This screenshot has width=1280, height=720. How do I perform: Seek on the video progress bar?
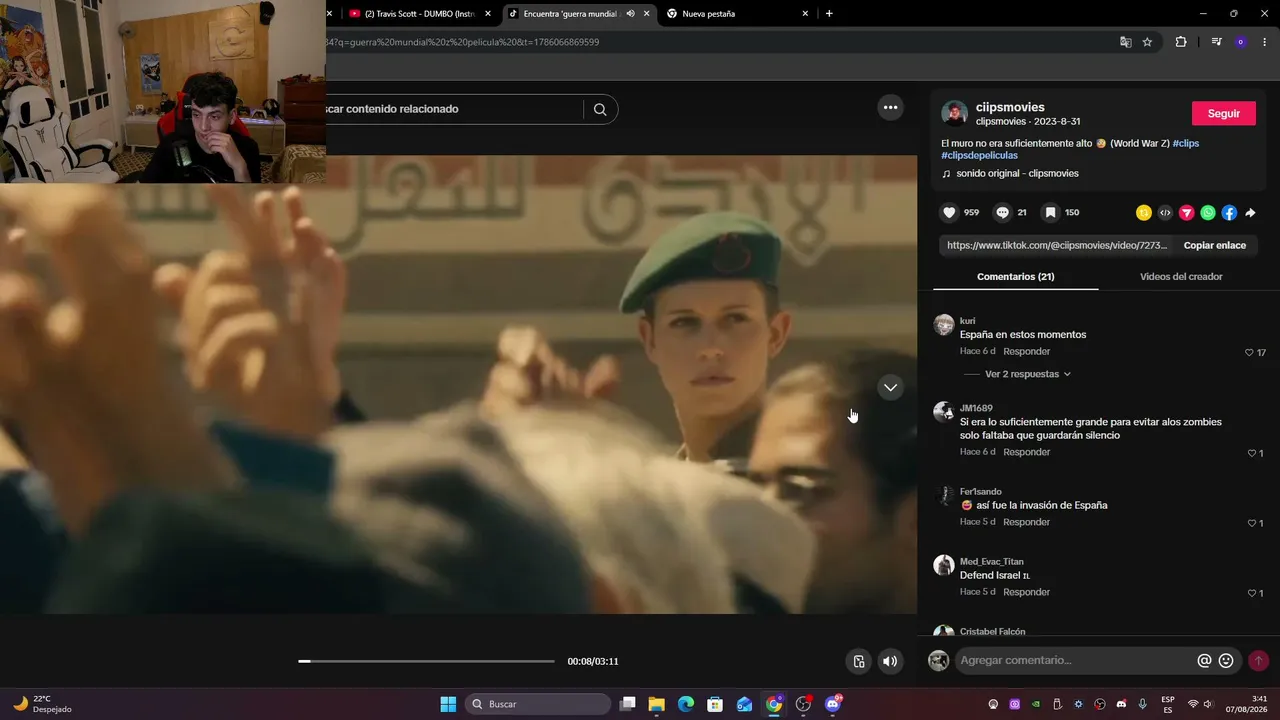426,661
